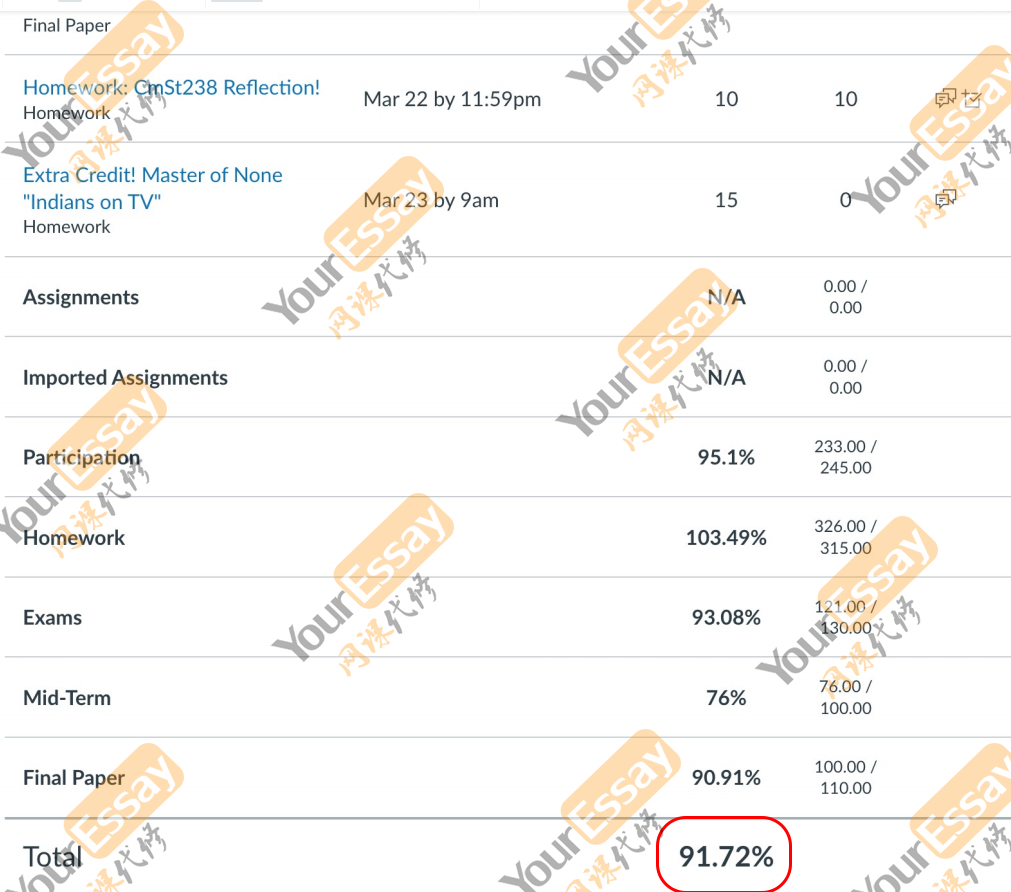Open comments icon for CmSt238 Reflection homework
This screenshot has height=892, width=1011.
pos(946,99)
